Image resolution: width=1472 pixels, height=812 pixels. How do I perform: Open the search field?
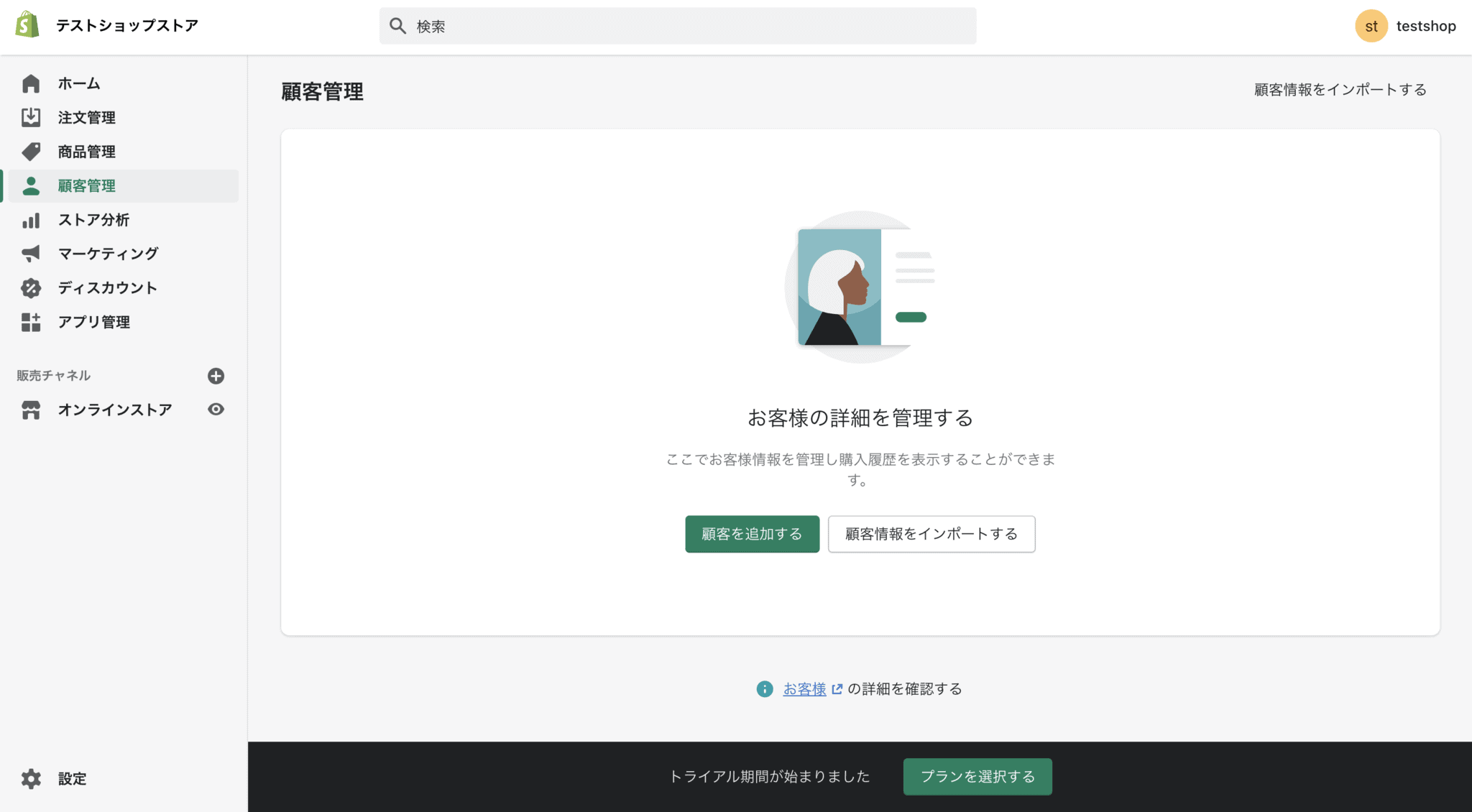tap(678, 25)
